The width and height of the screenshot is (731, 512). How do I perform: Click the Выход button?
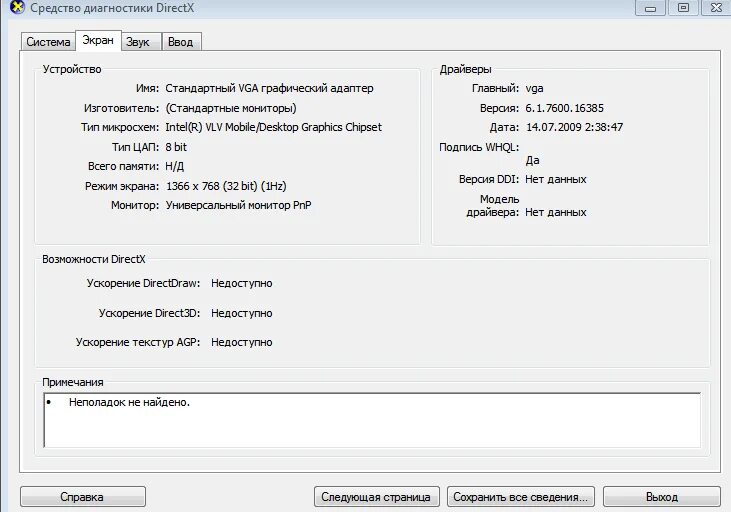[x=662, y=497]
